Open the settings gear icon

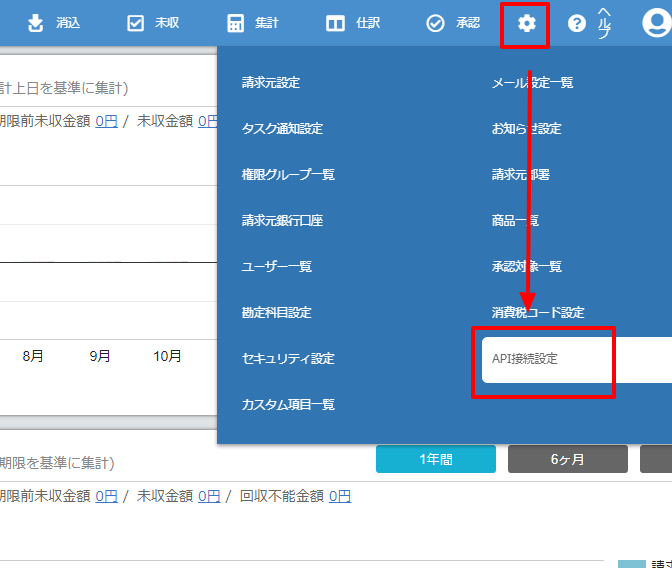[x=526, y=23]
